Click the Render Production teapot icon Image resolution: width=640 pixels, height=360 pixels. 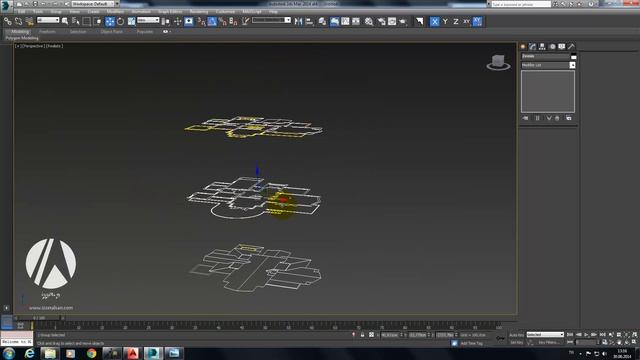point(403,21)
